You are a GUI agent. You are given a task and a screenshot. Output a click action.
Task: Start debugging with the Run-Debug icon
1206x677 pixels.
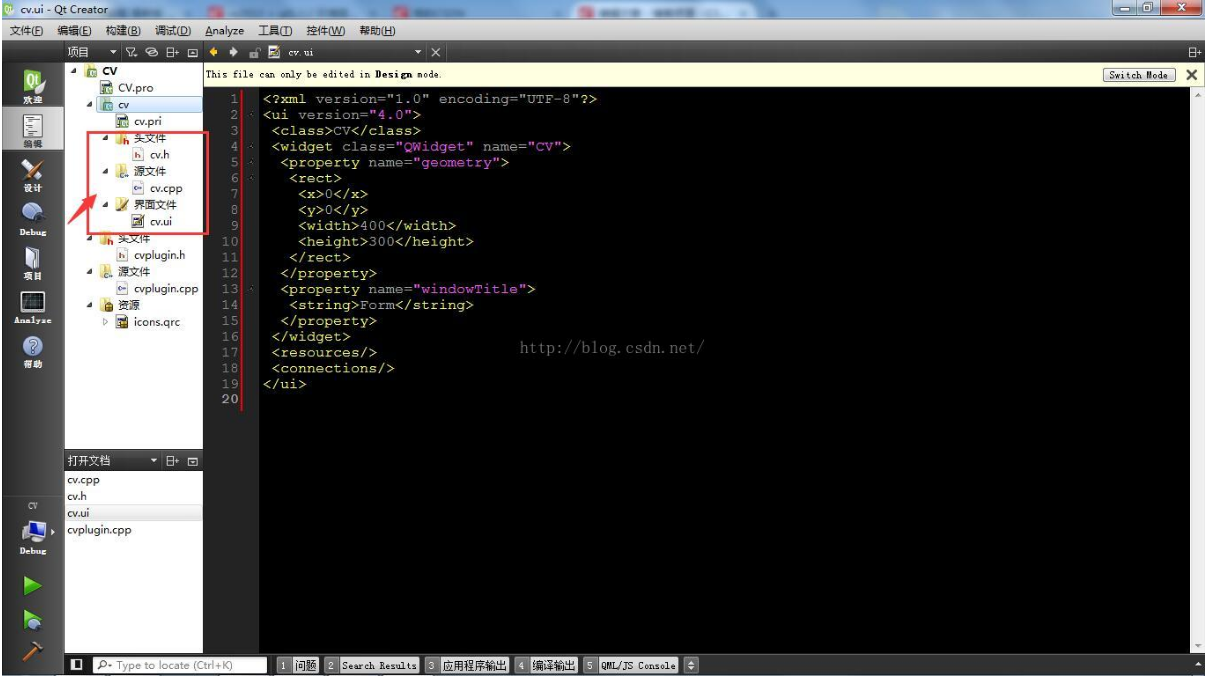pyautogui.click(x=32, y=619)
